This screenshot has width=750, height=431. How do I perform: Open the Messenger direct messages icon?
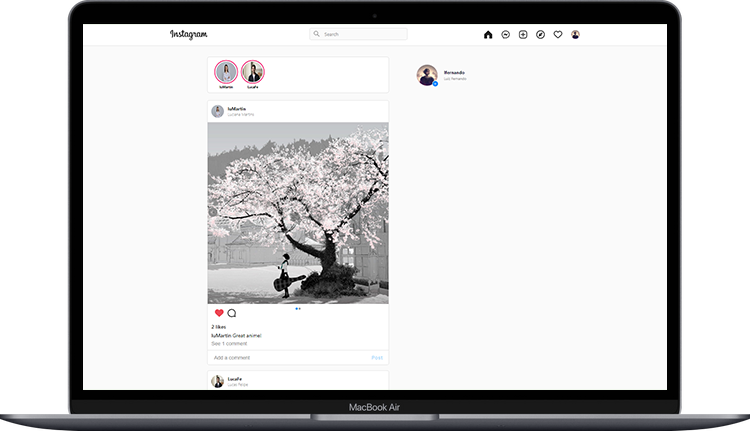coord(506,34)
